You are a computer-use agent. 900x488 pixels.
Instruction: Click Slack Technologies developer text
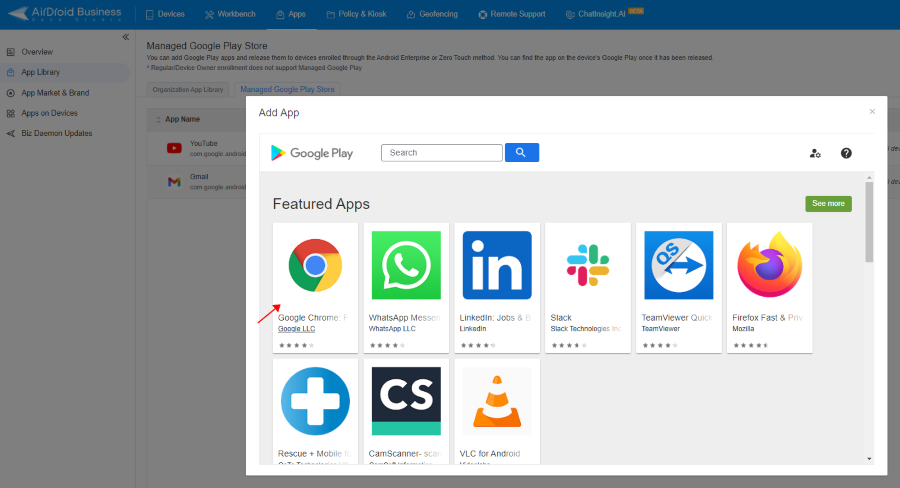(x=585, y=329)
